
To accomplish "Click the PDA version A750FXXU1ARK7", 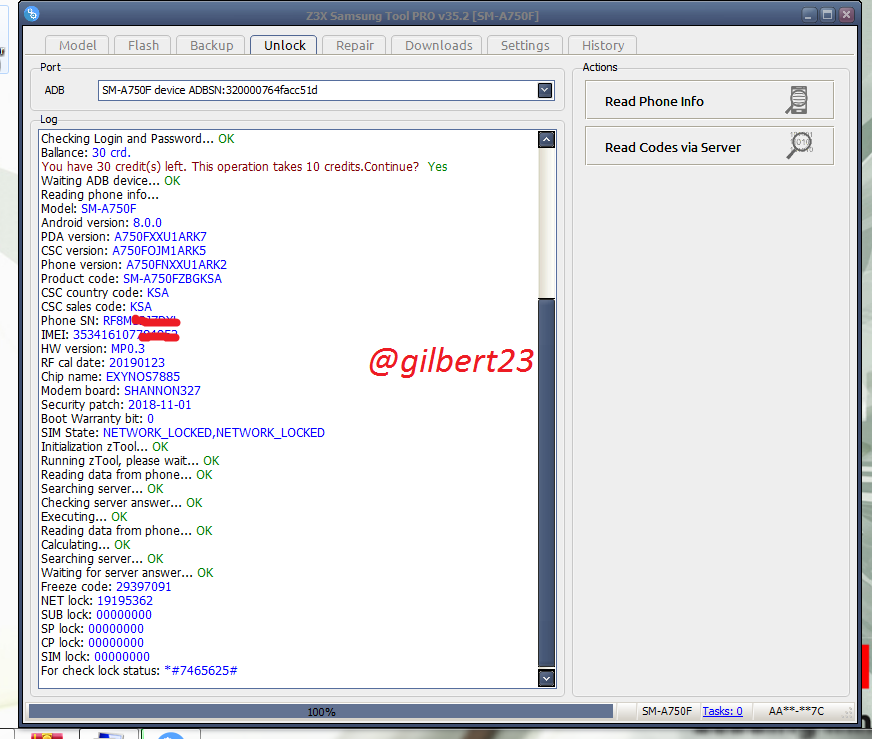I will tap(160, 236).
